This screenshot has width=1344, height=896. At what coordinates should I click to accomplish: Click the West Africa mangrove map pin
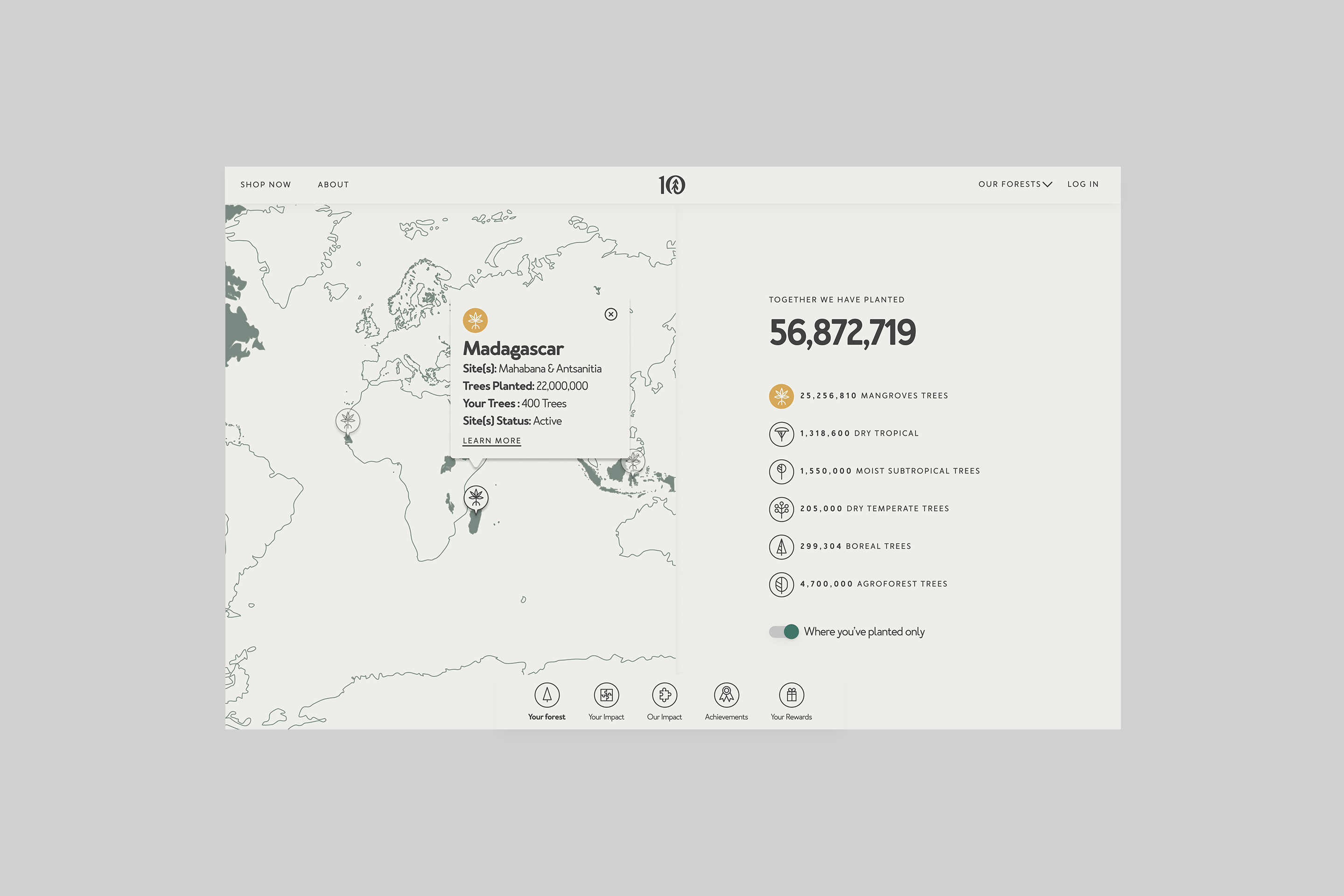coord(347,421)
